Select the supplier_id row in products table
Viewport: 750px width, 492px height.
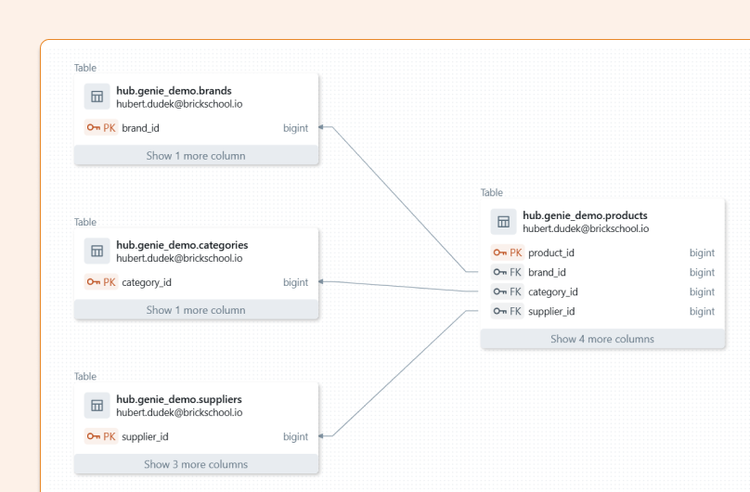click(x=603, y=311)
